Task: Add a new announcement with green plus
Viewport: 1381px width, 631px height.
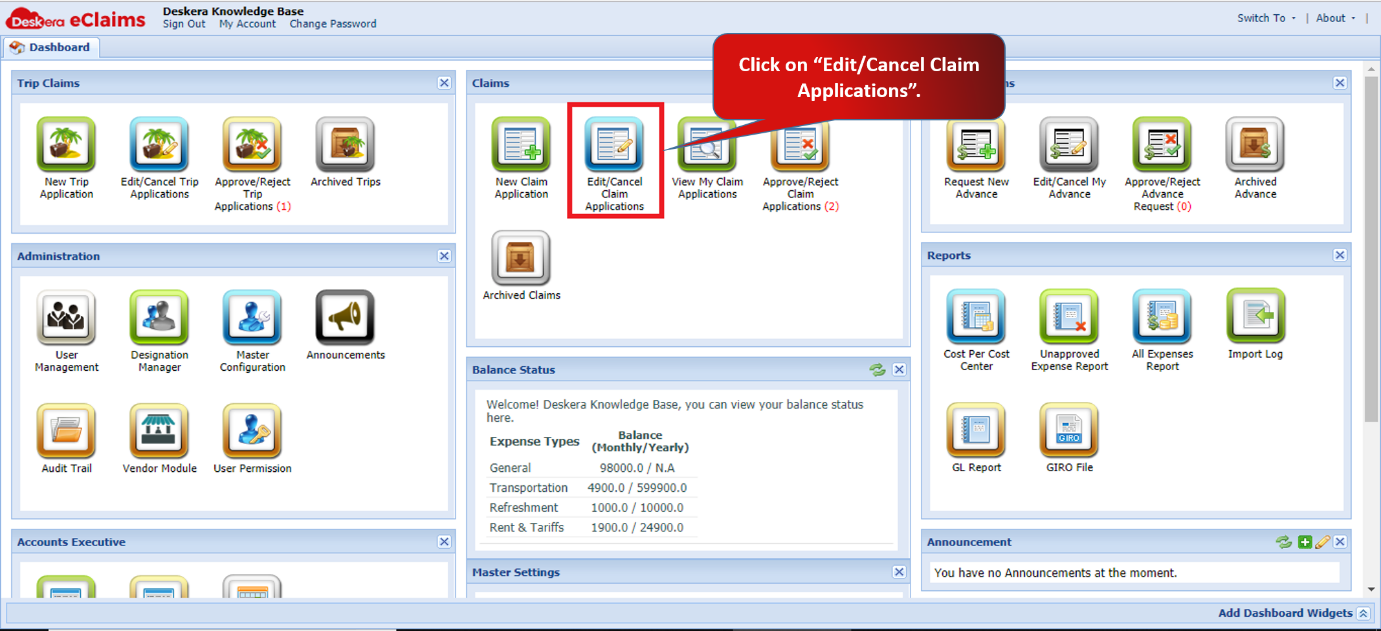Action: (1304, 542)
